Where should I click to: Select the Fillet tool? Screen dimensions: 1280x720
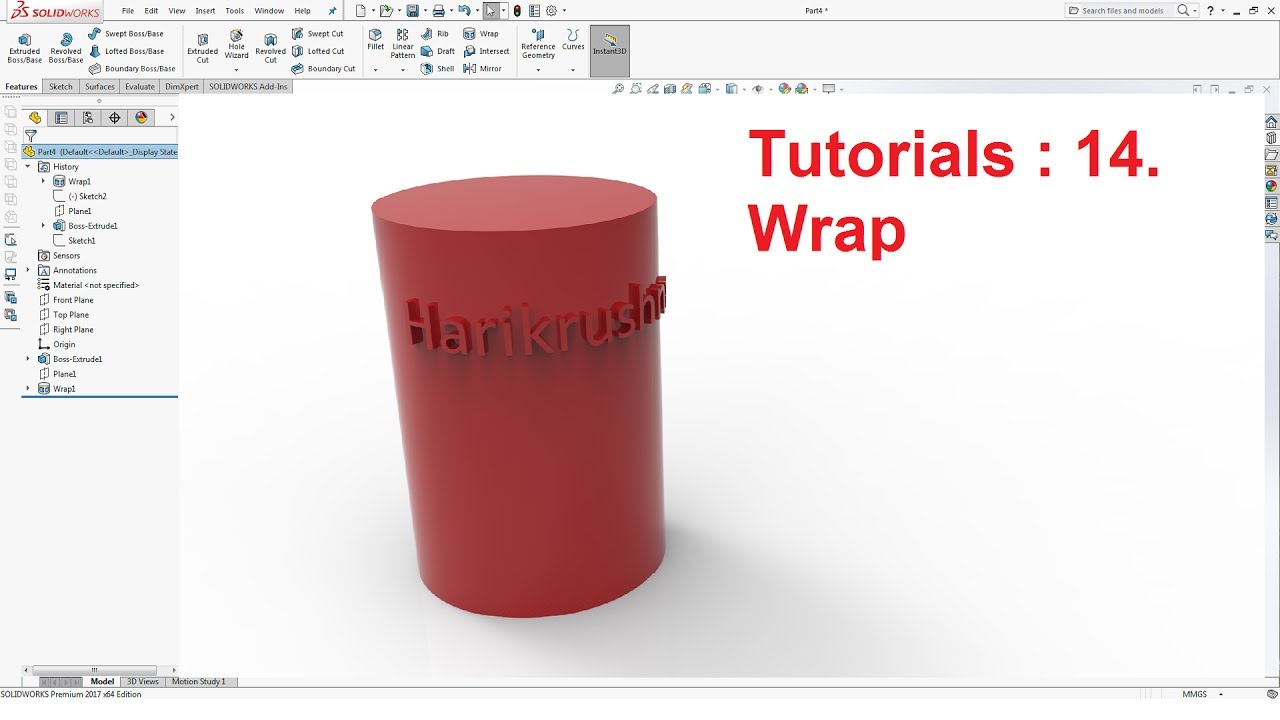[376, 40]
